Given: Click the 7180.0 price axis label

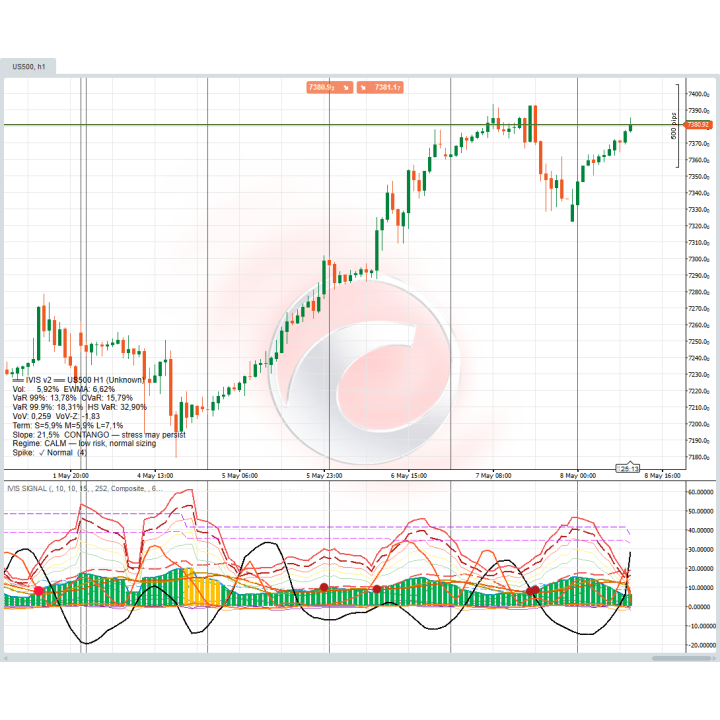Looking at the screenshot, I should pos(699,457).
